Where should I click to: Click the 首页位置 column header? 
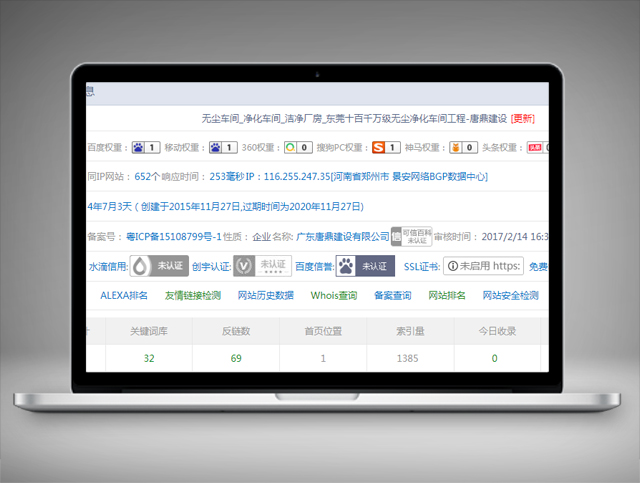[x=323, y=331]
